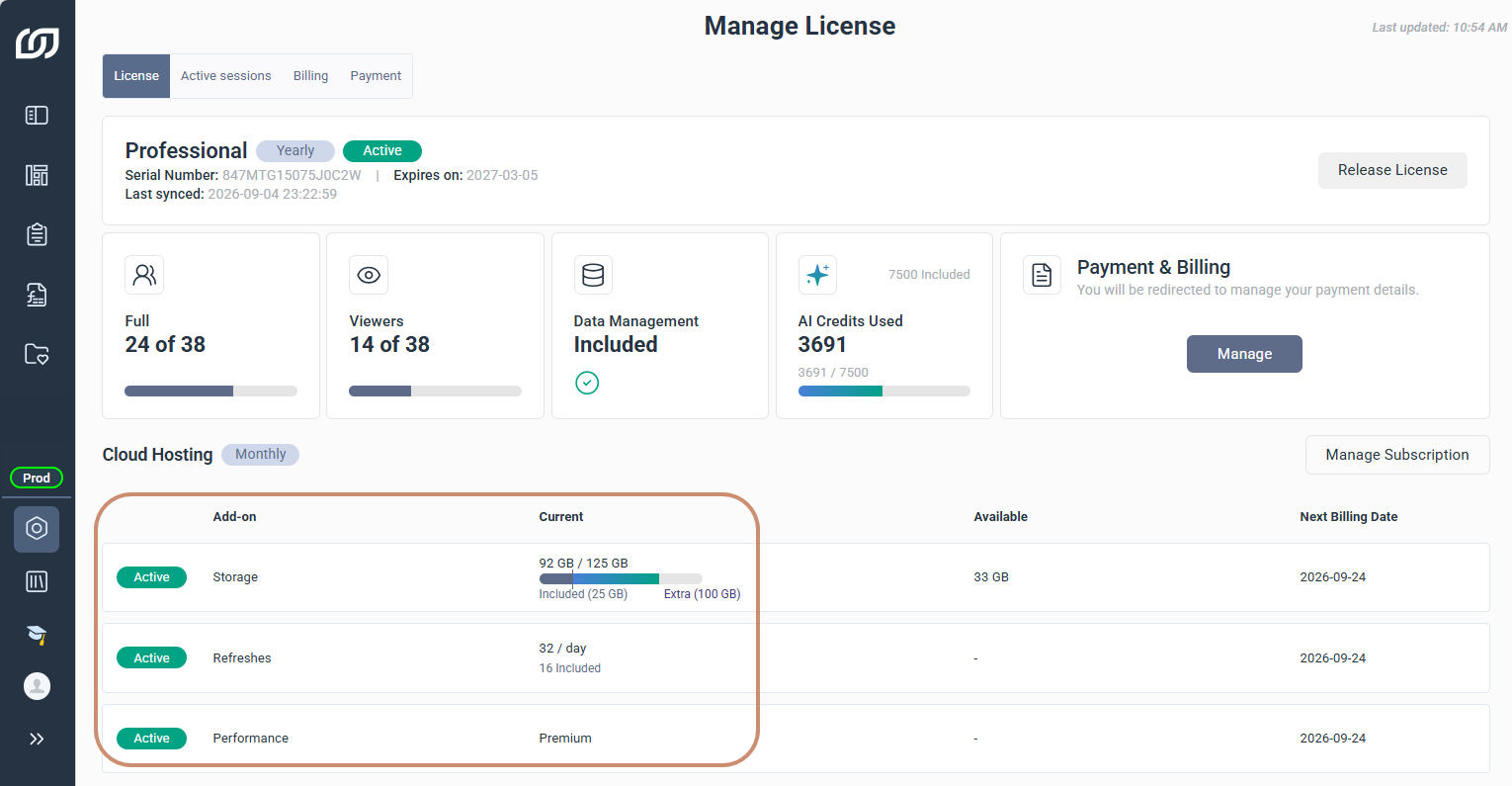Click the 'Current' column header
Image resolution: width=1512 pixels, height=786 pixels.
click(x=561, y=517)
